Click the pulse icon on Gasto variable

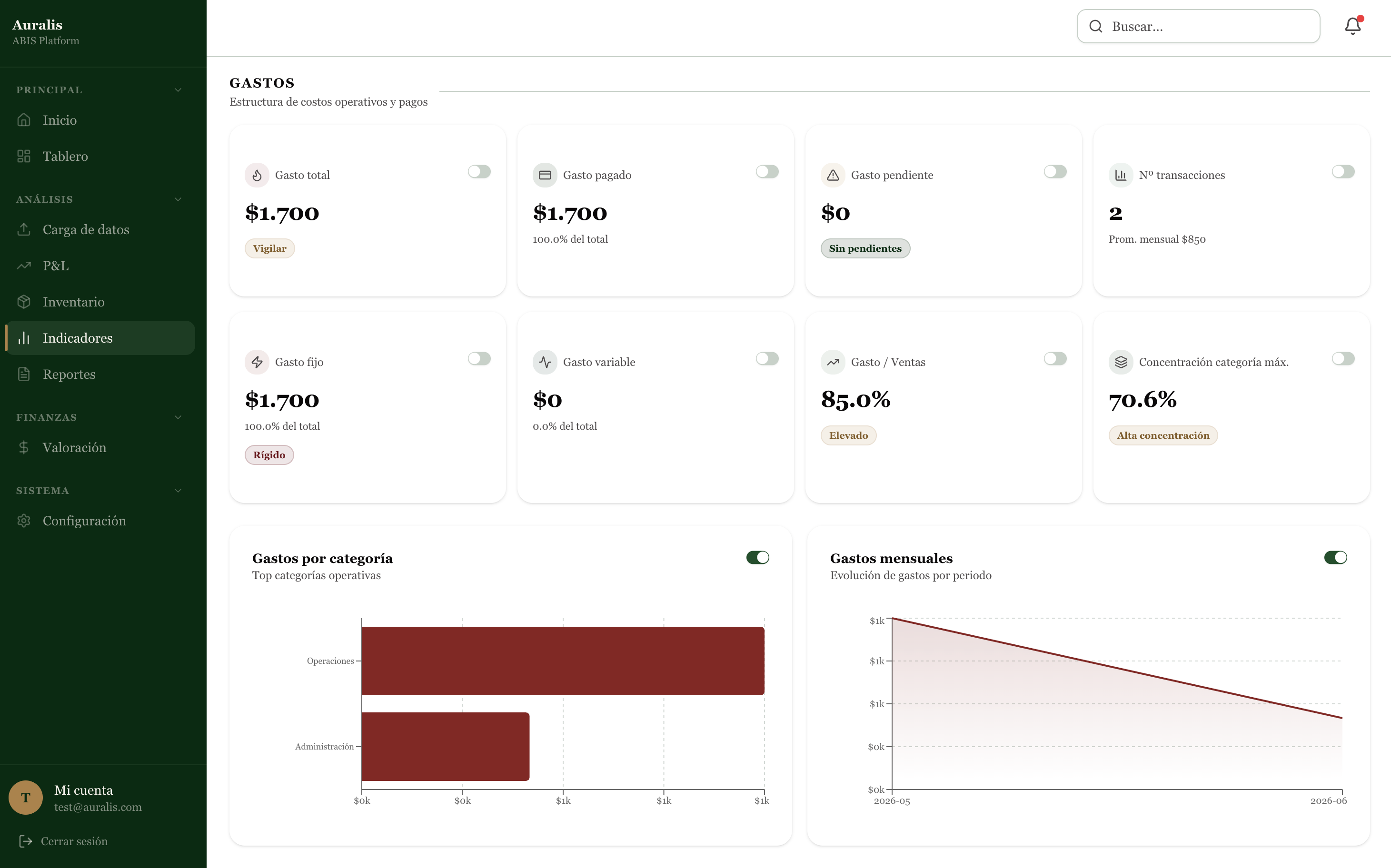545,362
